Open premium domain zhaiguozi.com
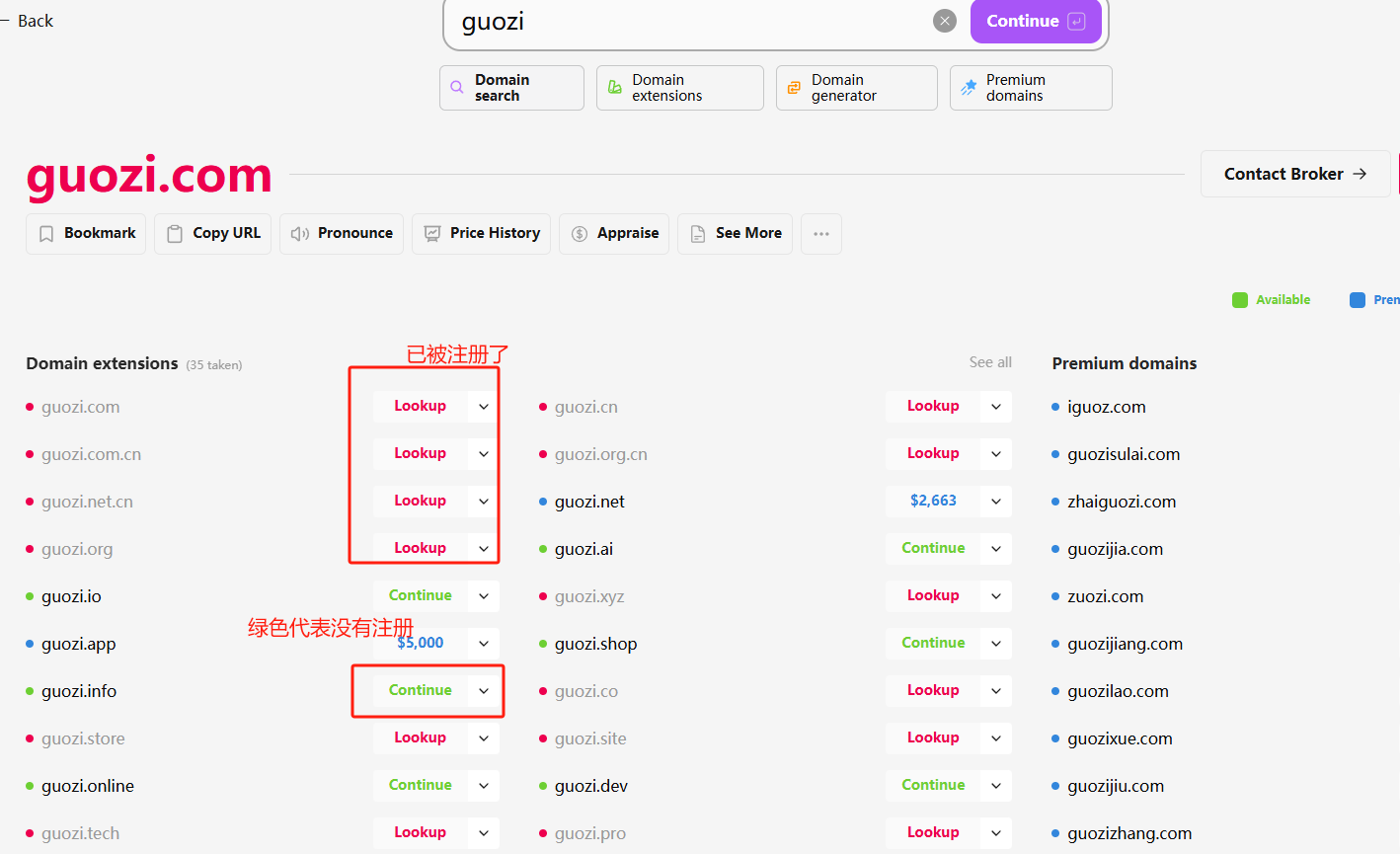Screen dimensions: 1400x854 pos(1122,502)
